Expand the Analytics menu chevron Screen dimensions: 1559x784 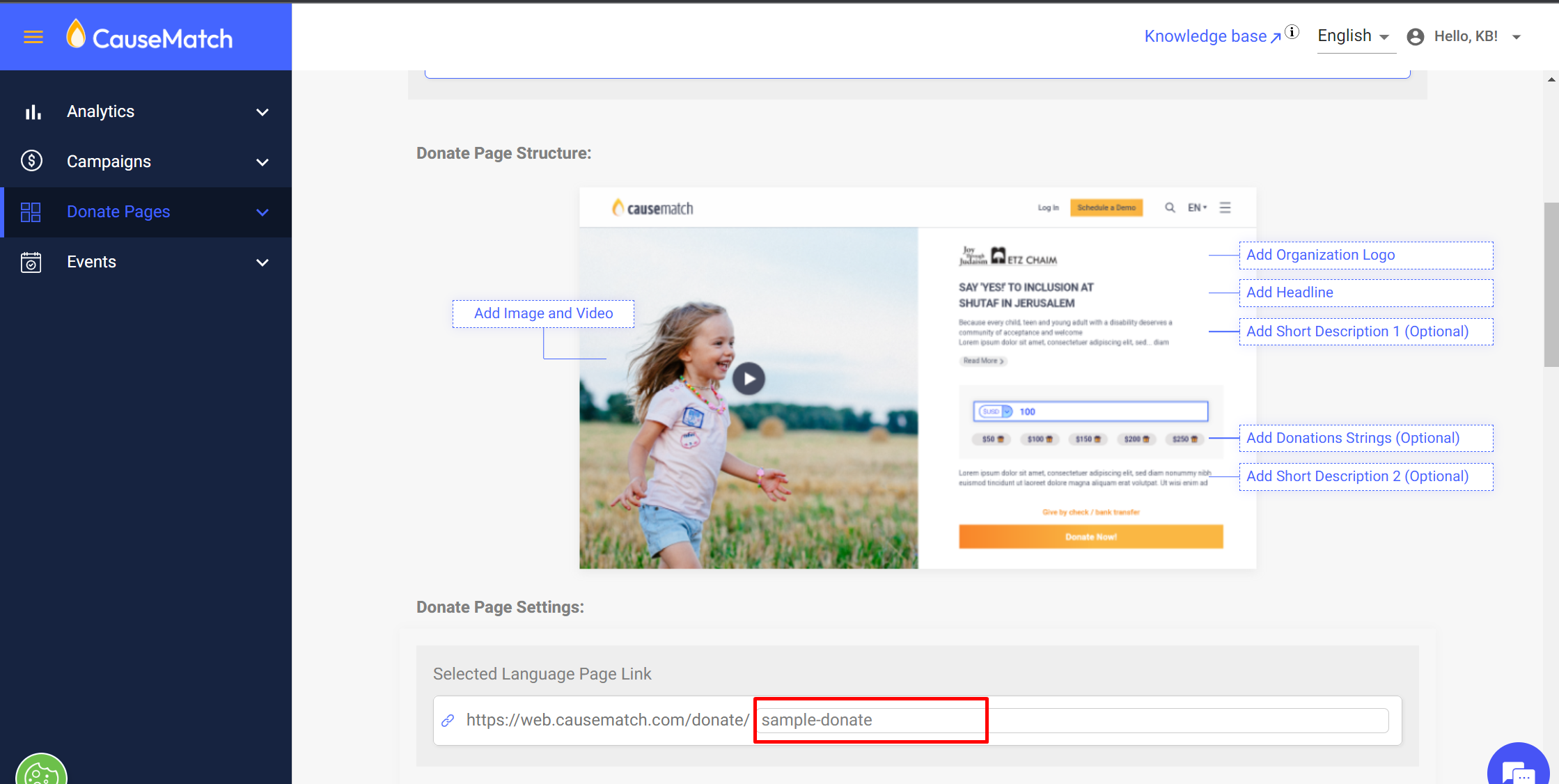click(x=263, y=112)
